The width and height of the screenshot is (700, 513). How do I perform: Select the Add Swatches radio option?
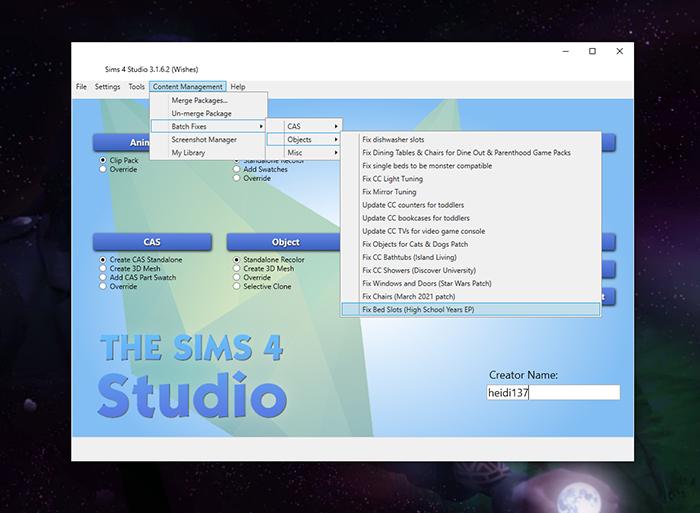pyautogui.click(x=237, y=169)
